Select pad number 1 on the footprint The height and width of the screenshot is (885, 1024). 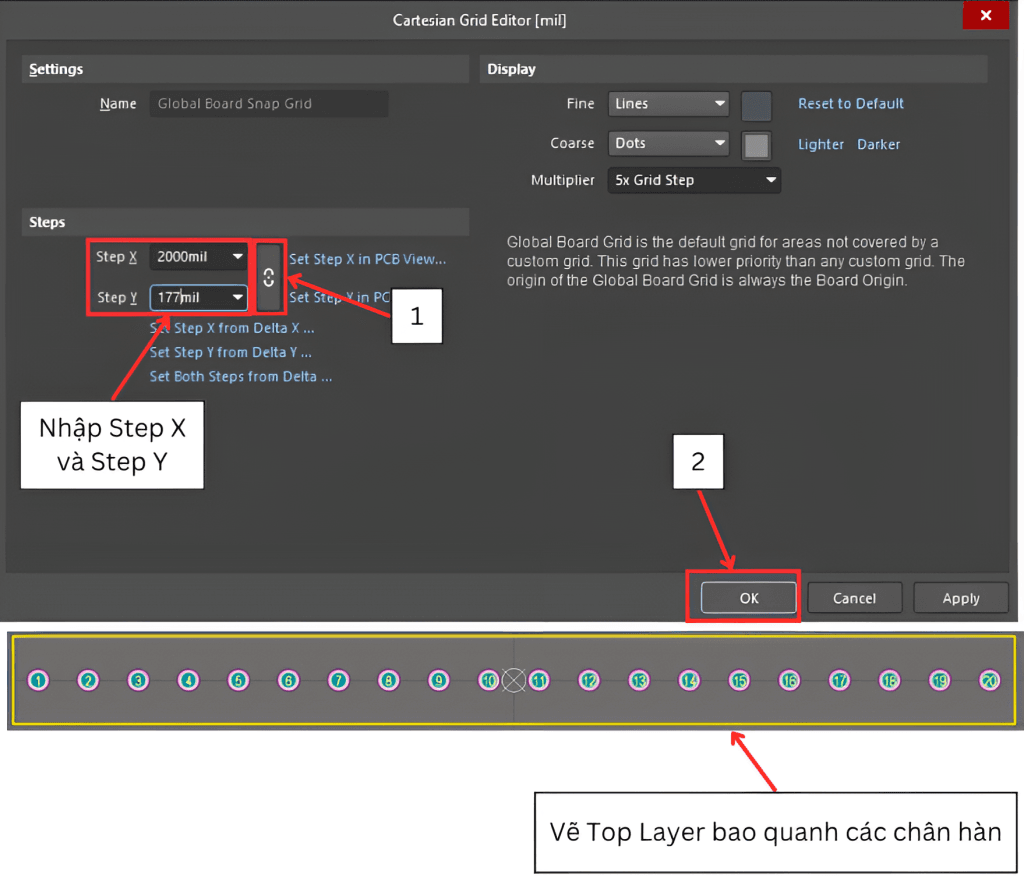tap(38, 681)
